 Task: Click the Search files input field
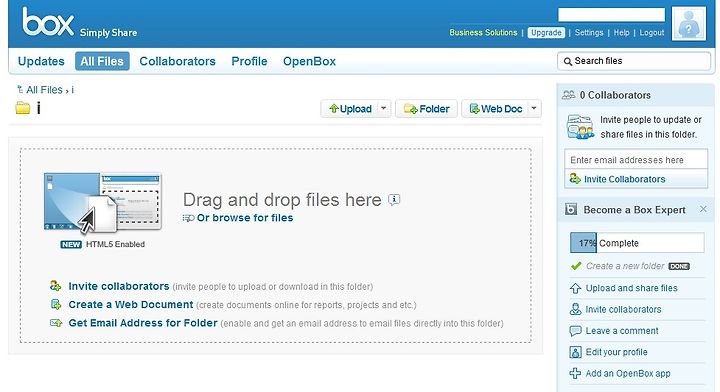tap(634, 61)
